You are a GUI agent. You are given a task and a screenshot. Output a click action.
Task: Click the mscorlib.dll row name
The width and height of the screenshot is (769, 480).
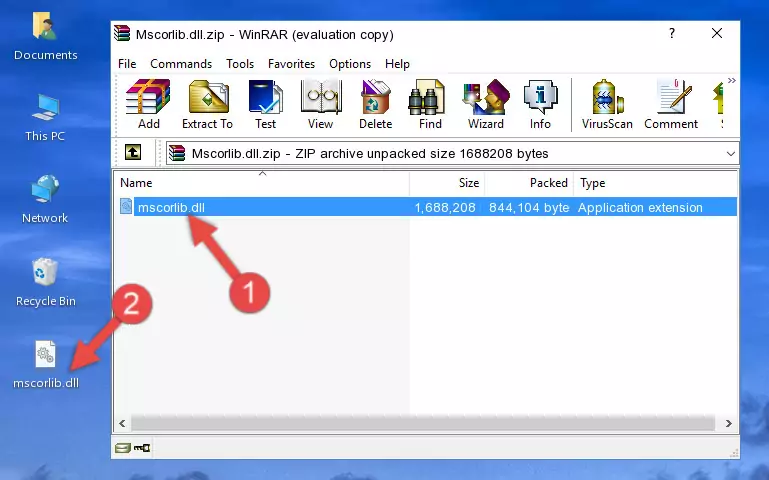171,207
